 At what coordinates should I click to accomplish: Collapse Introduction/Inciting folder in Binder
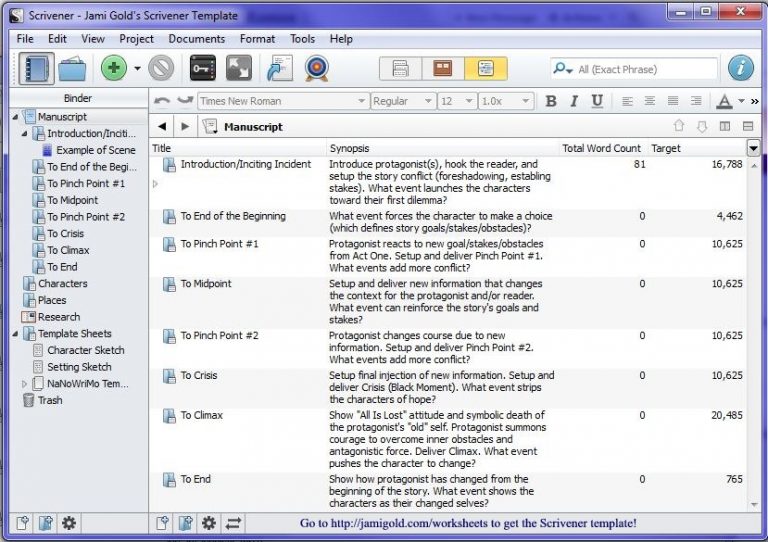tap(24, 133)
